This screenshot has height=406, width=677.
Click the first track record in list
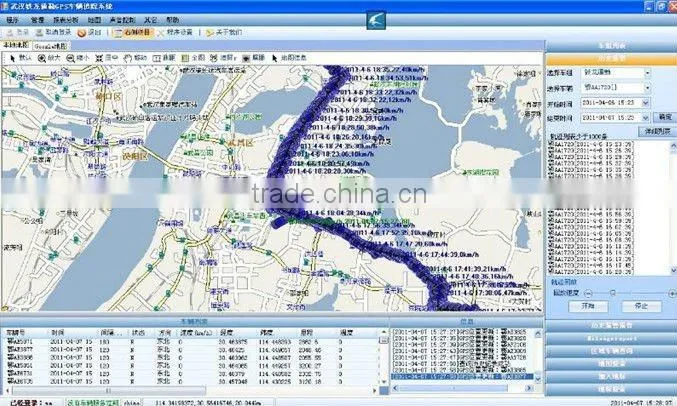point(590,144)
